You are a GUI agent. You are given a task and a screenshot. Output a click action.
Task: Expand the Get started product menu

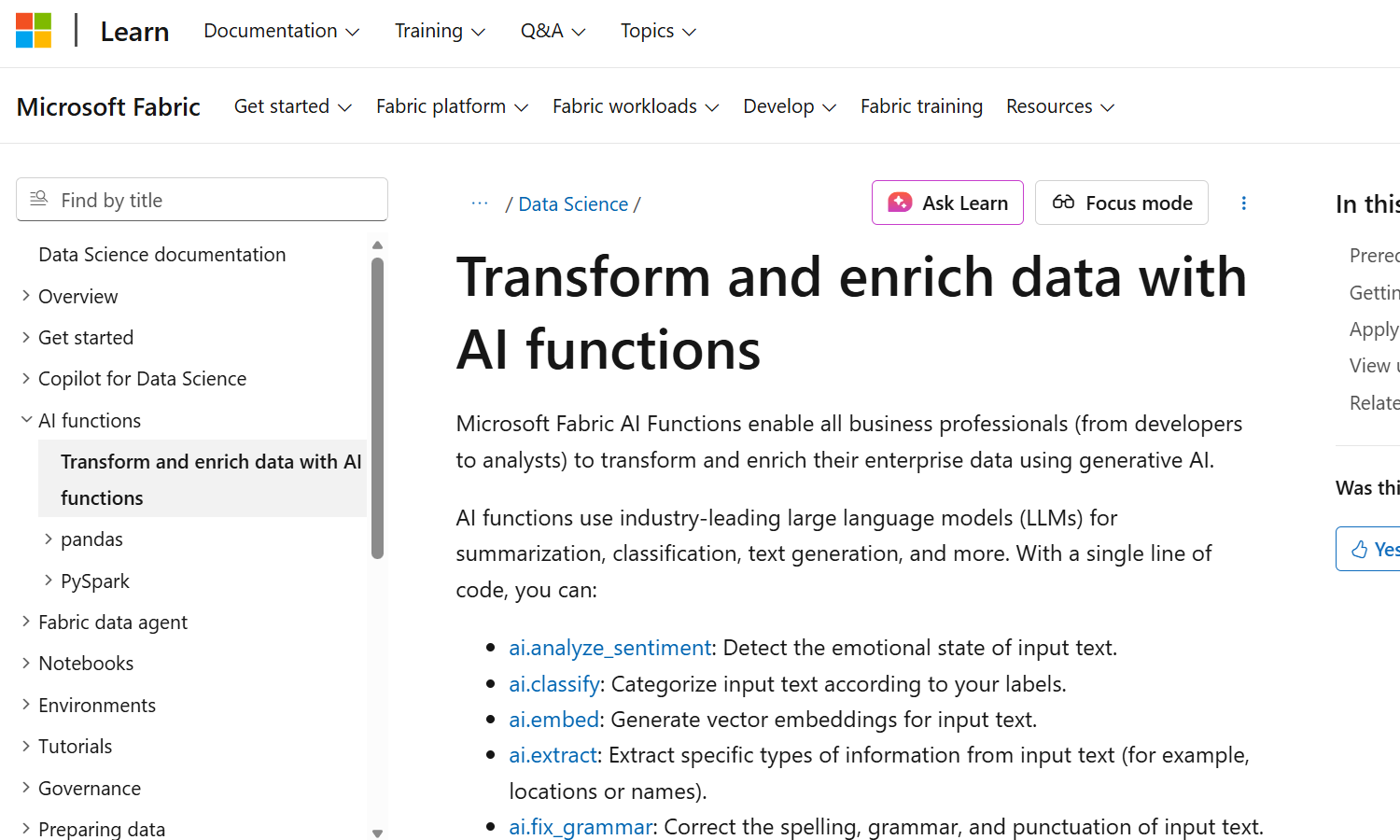click(x=292, y=106)
